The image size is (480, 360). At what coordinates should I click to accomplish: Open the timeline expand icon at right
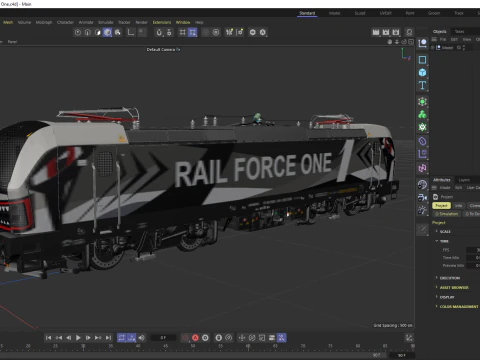click(x=409, y=338)
